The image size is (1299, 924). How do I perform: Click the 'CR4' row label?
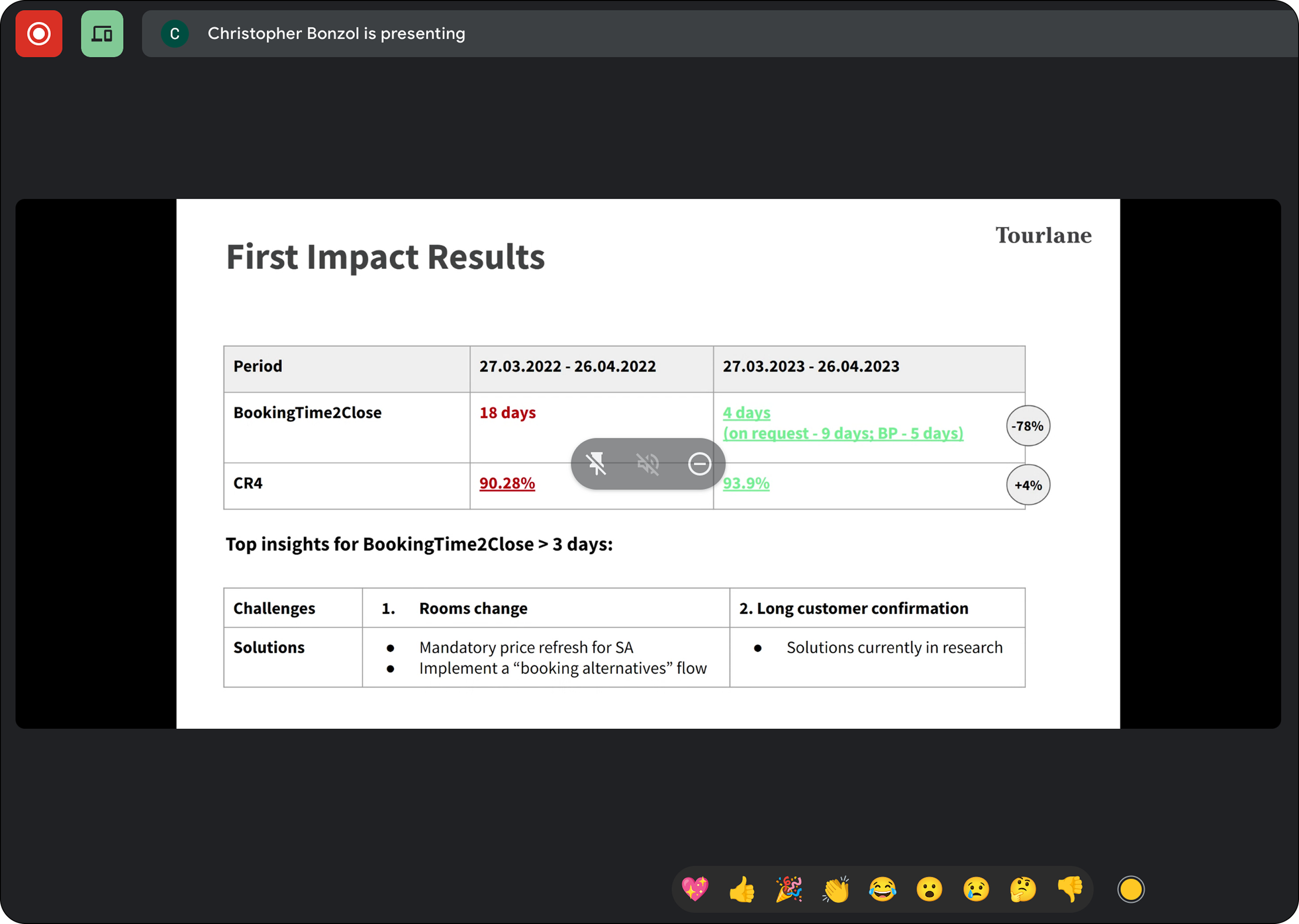(248, 483)
